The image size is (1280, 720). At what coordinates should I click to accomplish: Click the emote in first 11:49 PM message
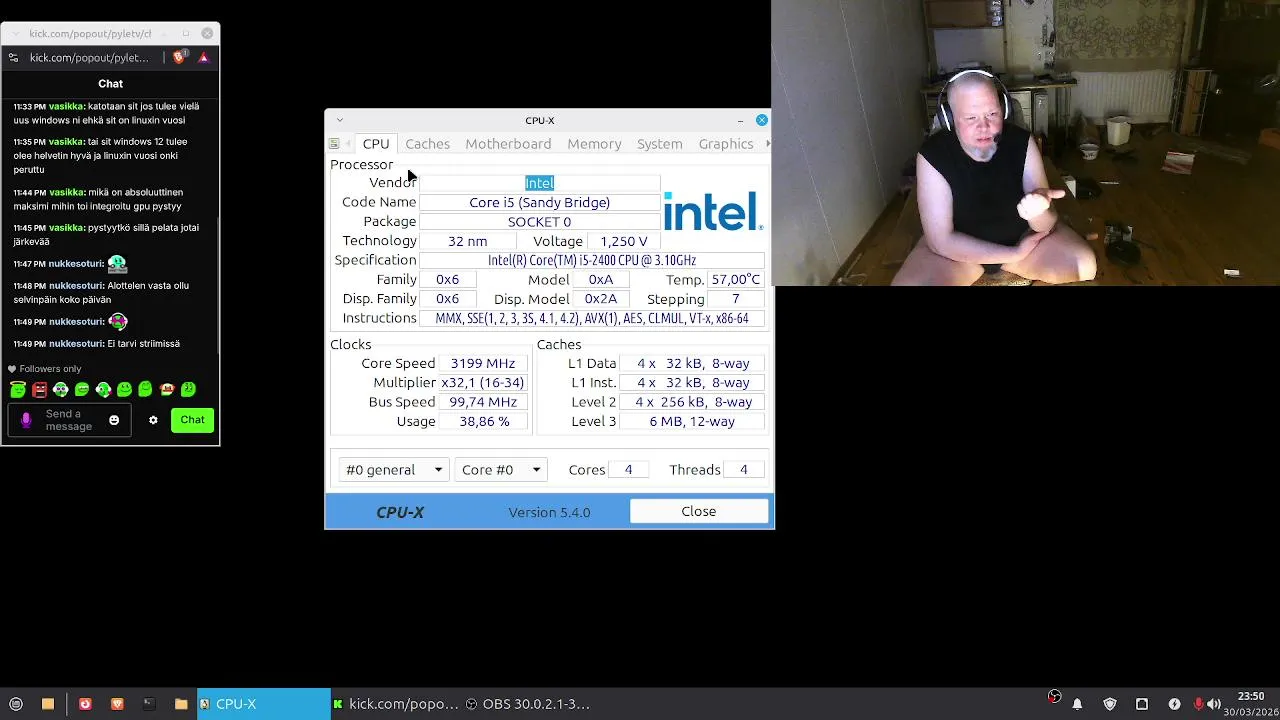pos(117,322)
